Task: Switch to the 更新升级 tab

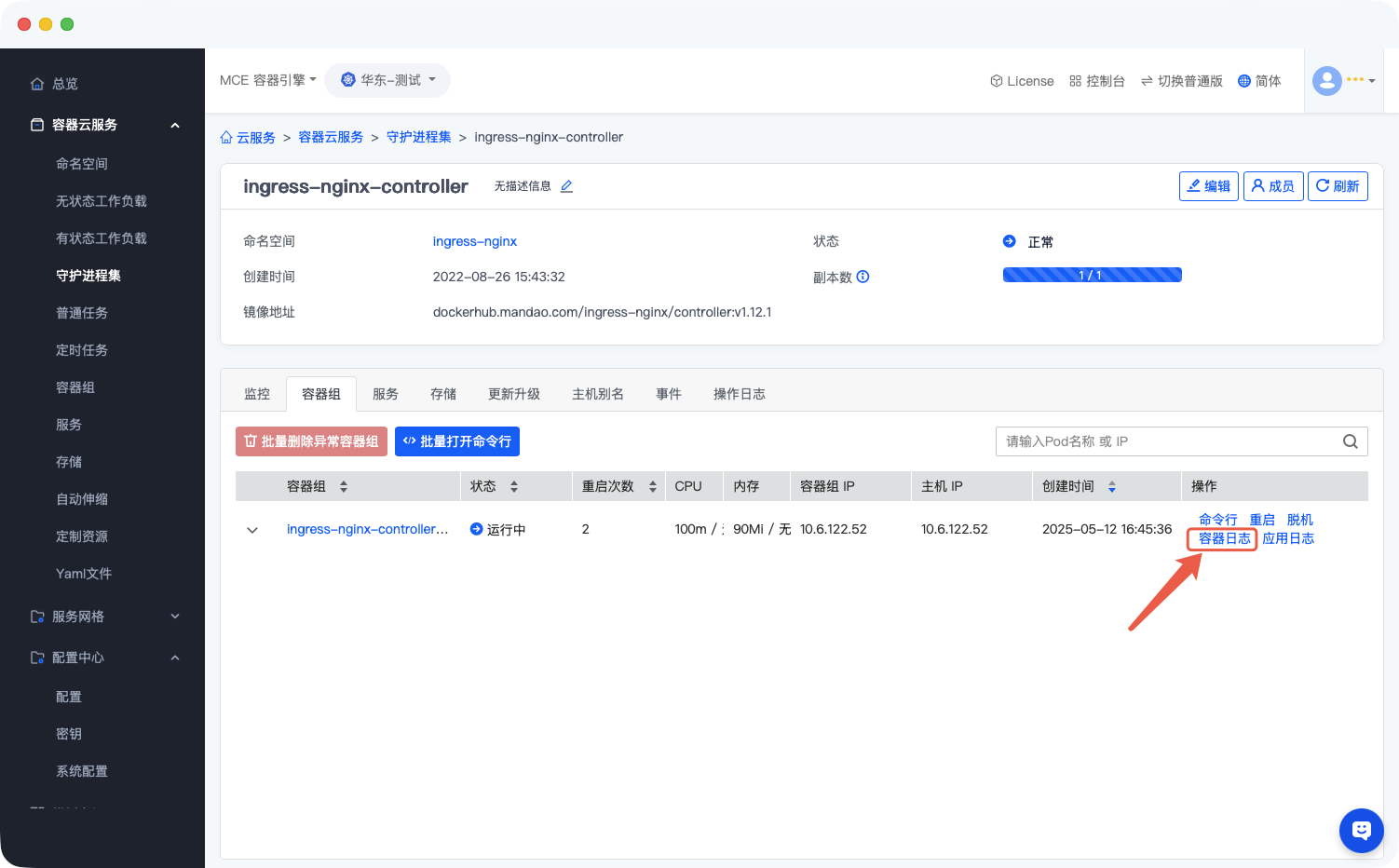Action: 513,394
